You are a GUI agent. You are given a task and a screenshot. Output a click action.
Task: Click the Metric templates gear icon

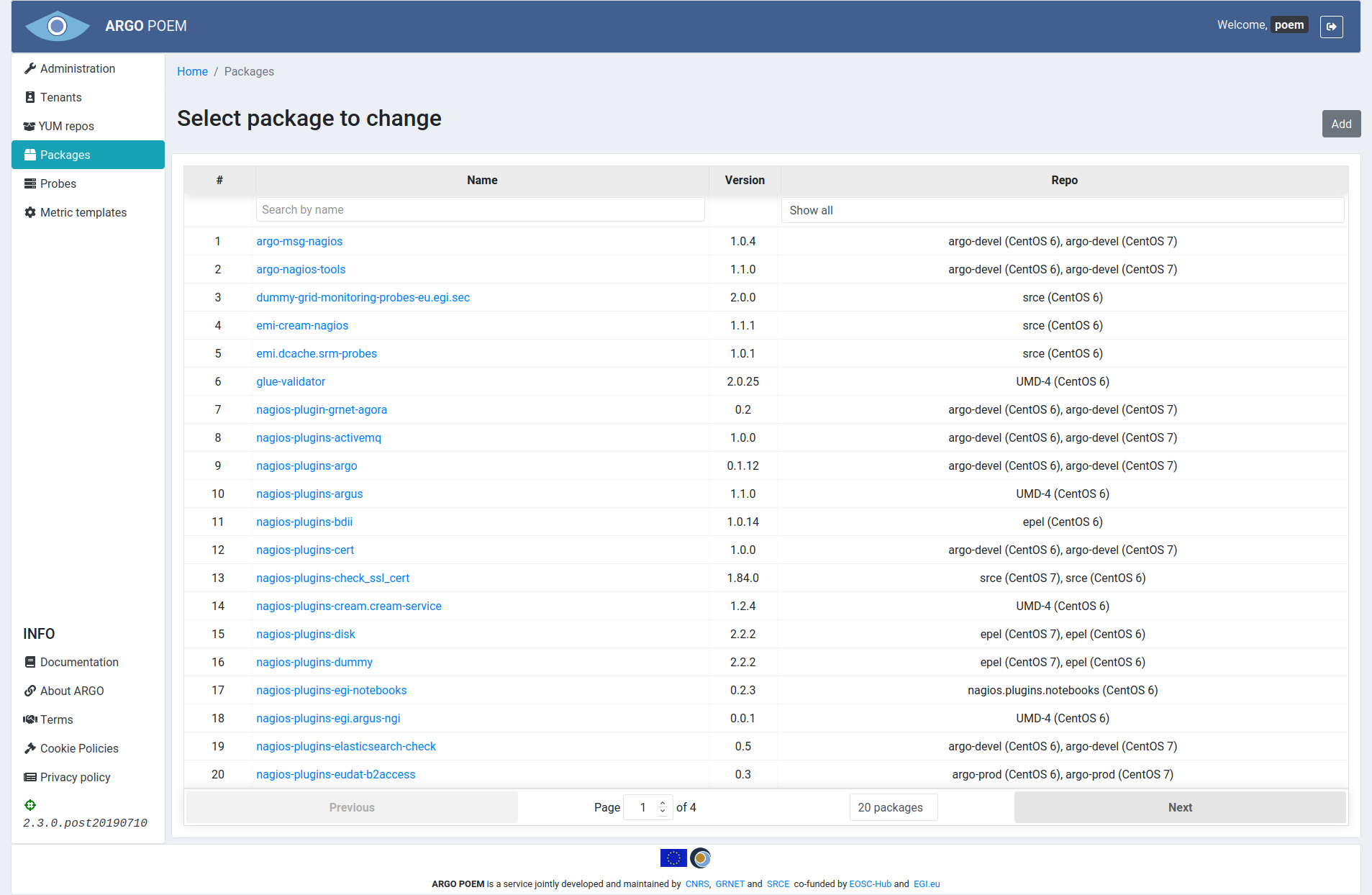click(30, 212)
